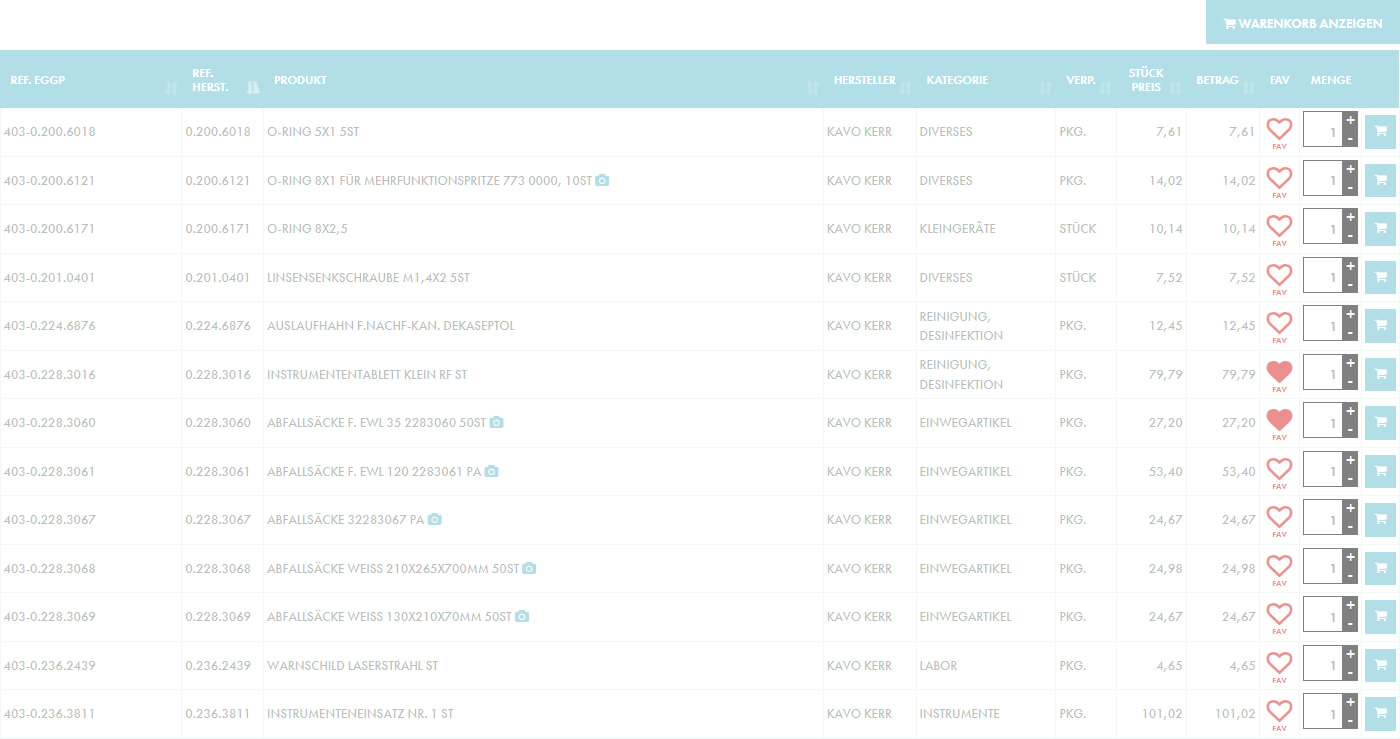
Task: Favorite ABFALLSÄCKE F. EWL 120 item
Action: pyautogui.click(x=1279, y=473)
